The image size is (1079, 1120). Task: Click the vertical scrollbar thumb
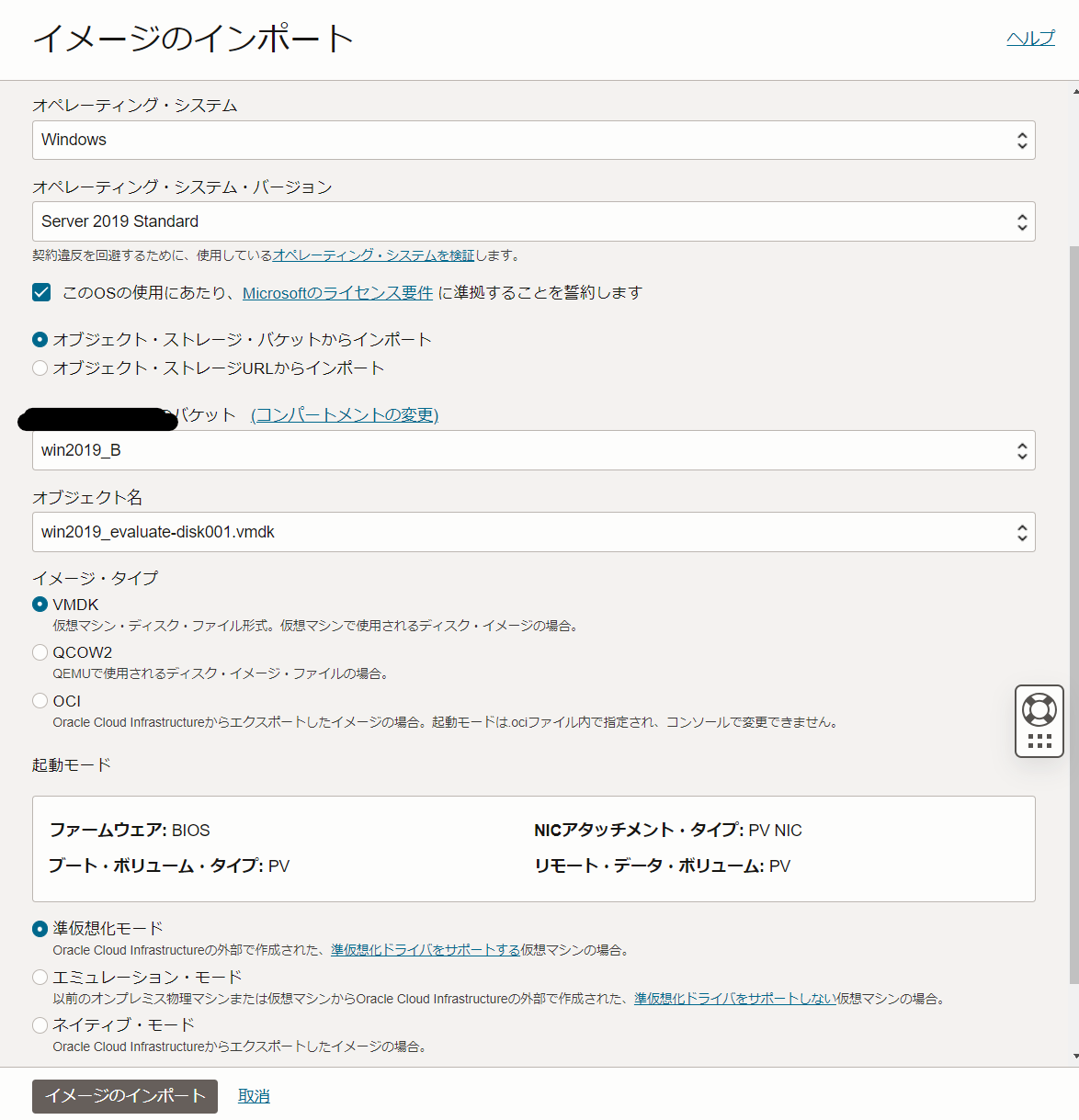click(x=1074, y=615)
